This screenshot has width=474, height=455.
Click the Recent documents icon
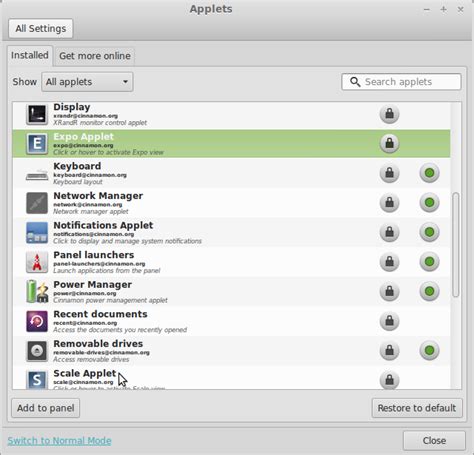37,321
